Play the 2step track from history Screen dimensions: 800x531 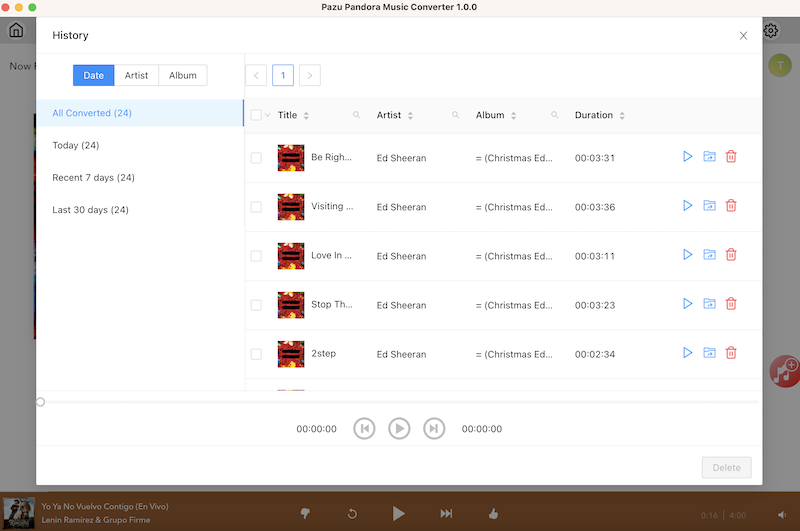tap(687, 353)
